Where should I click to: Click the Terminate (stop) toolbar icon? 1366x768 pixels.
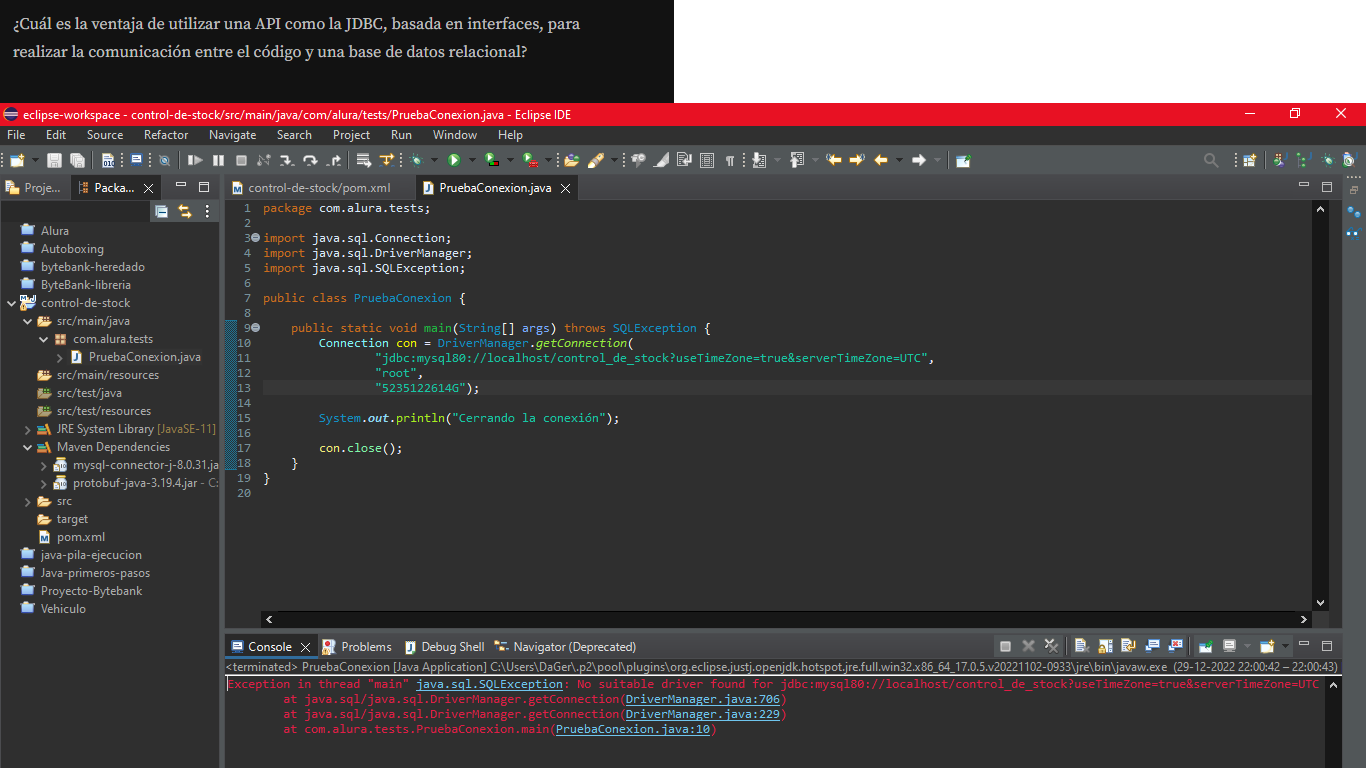[x=241, y=160]
